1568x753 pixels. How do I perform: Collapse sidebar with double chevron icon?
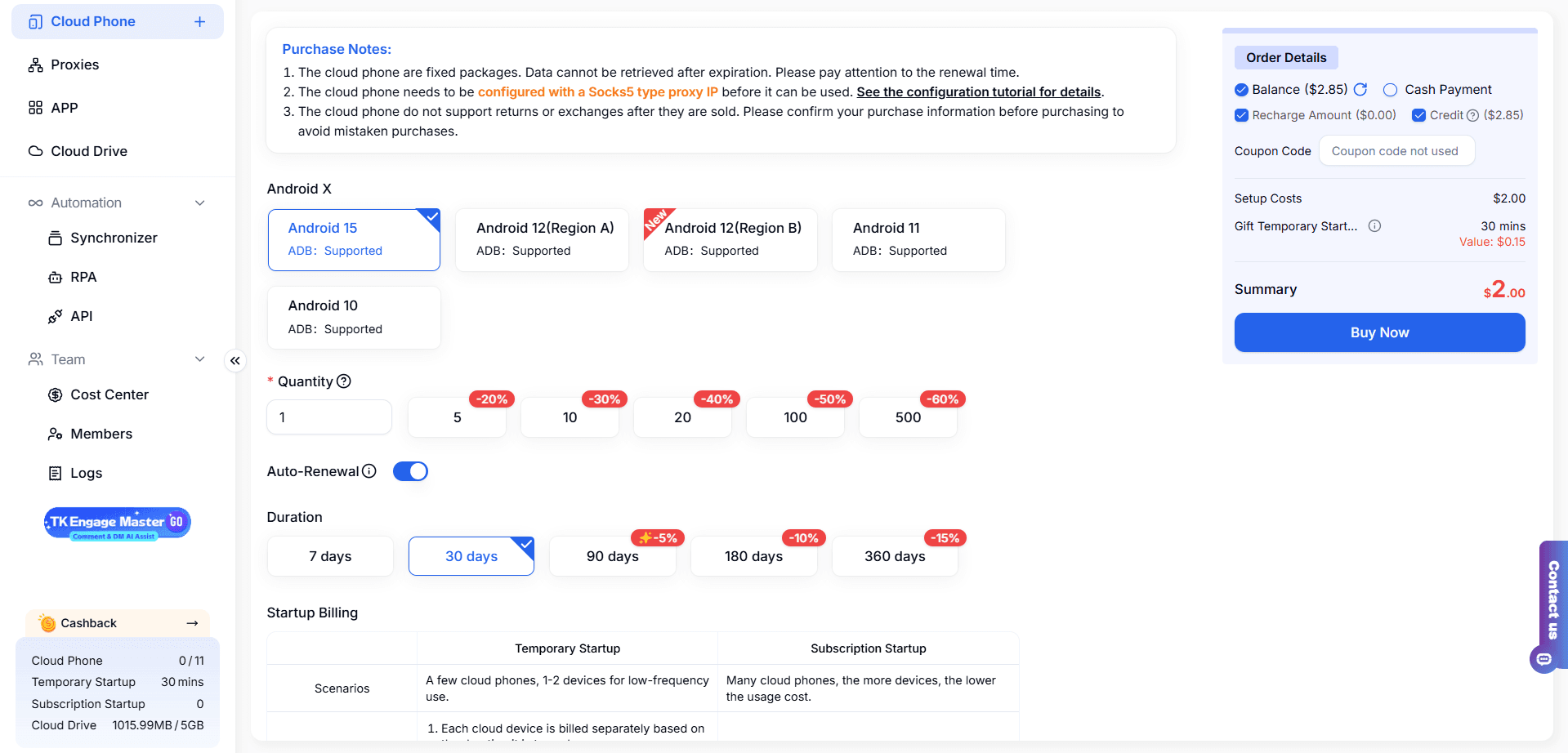[235, 360]
